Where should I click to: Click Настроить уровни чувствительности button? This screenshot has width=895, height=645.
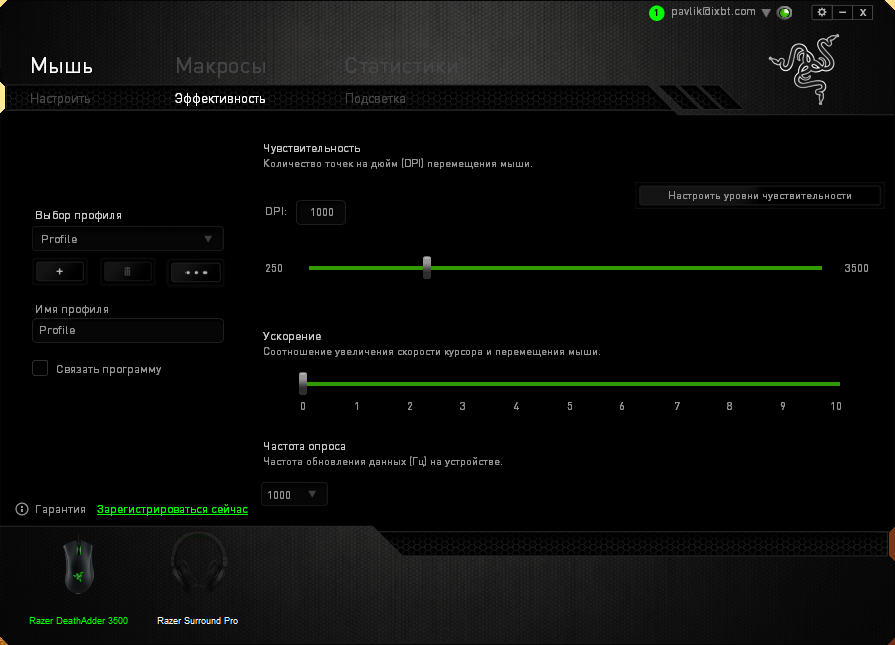point(760,196)
